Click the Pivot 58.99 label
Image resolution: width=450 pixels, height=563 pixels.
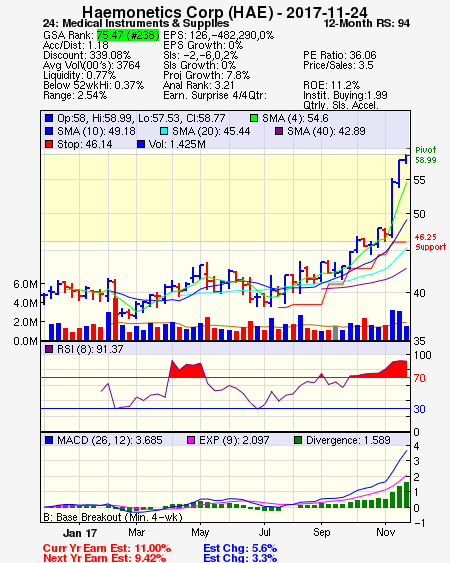tap(426, 155)
